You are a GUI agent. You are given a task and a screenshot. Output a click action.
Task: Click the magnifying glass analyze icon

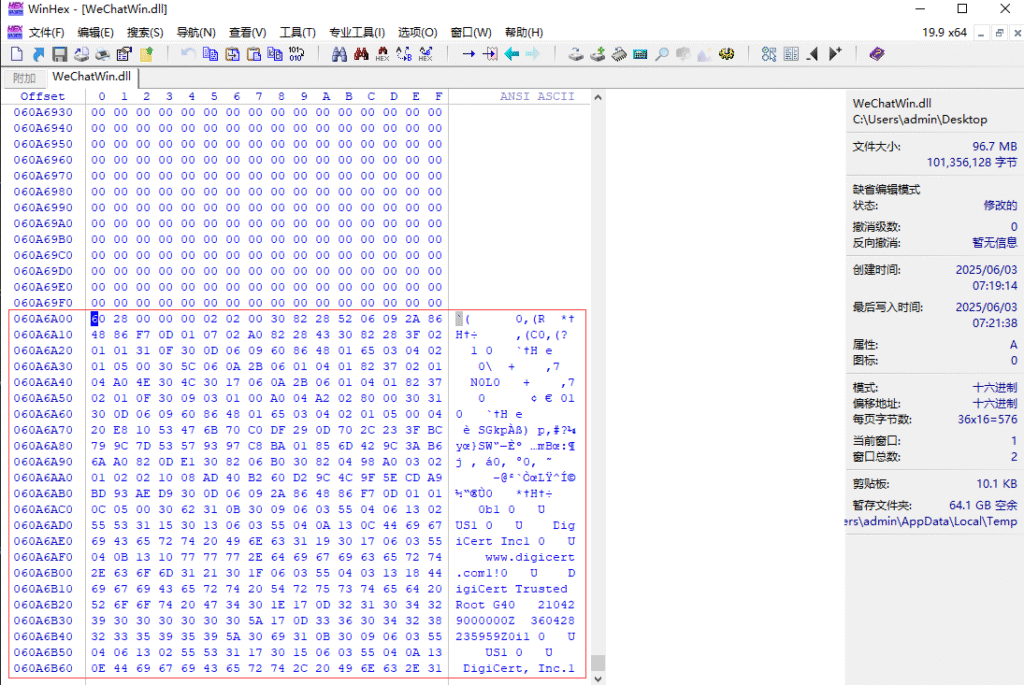(662, 54)
